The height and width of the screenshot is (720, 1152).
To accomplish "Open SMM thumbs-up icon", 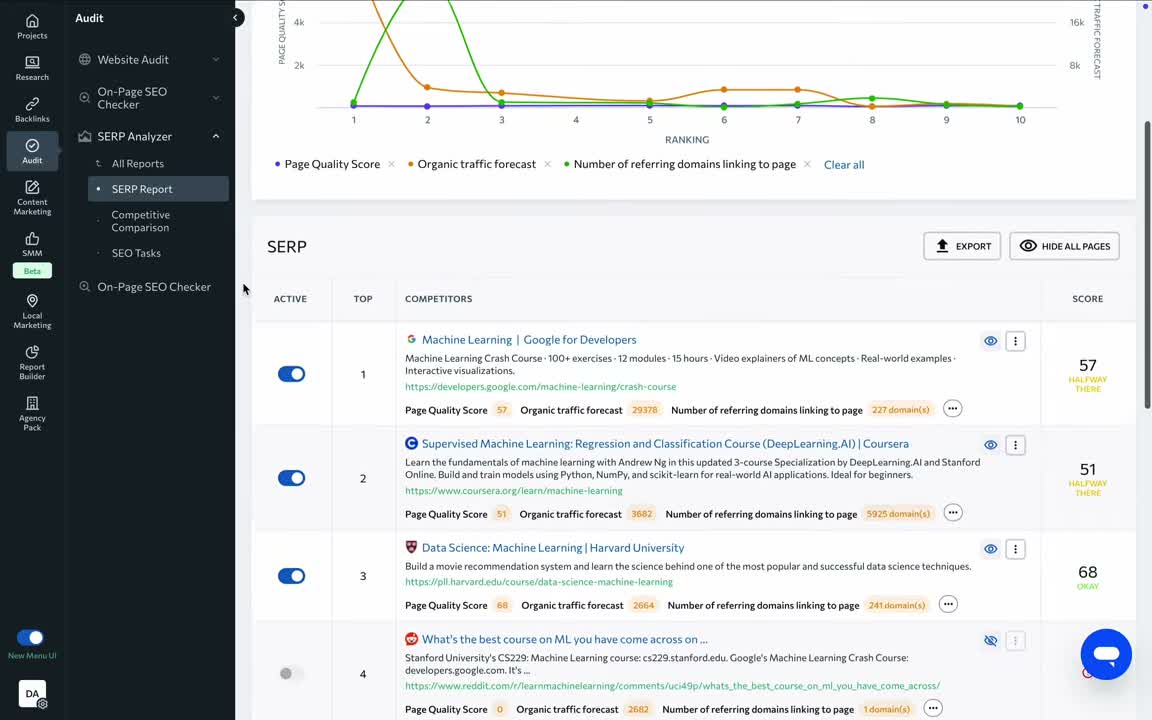I will 32,245.
